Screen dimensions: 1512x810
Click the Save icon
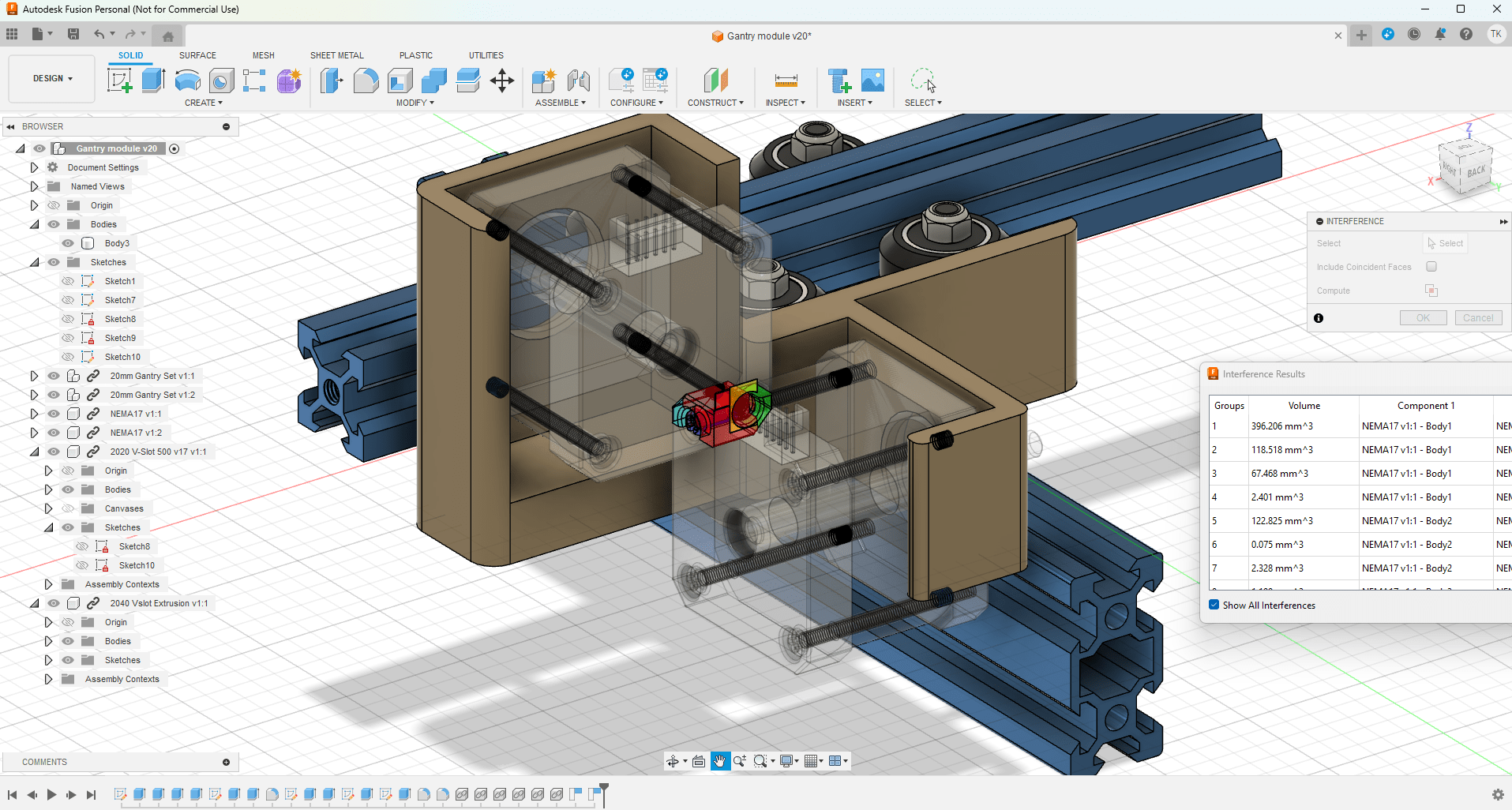tap(73, 34)
